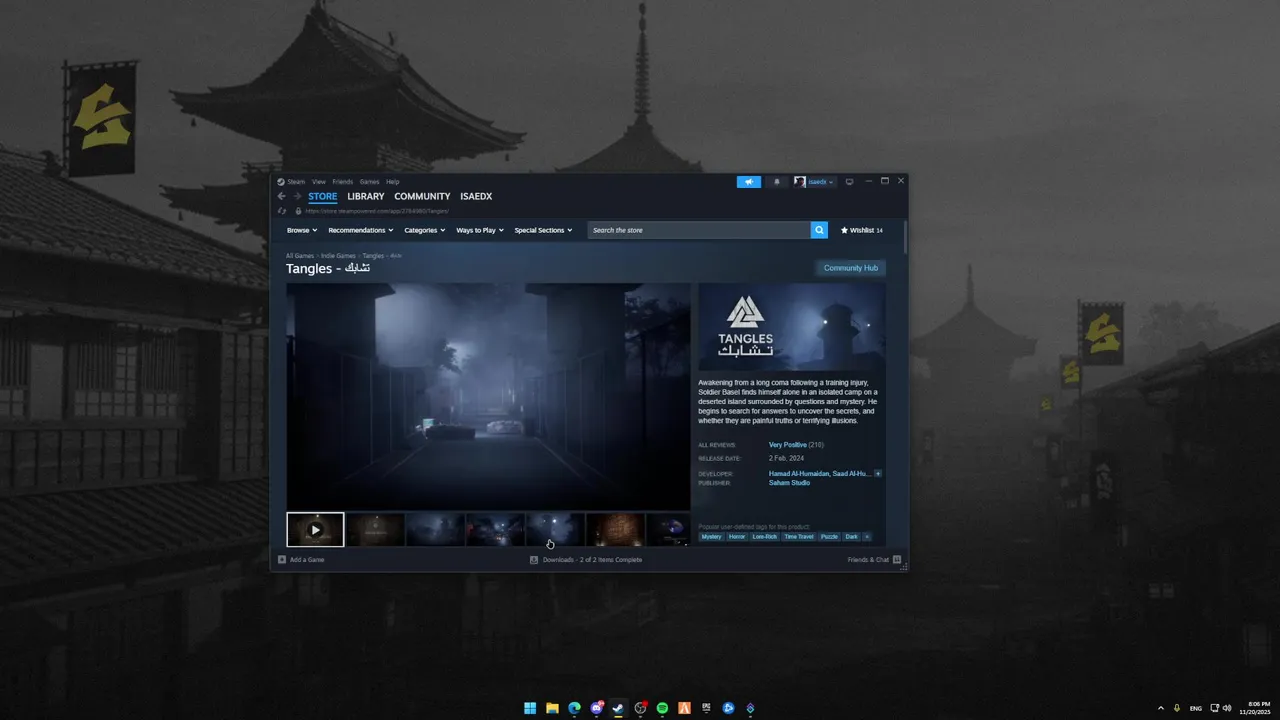Open Spotify from taskbar
This screenshot has width=1280, height=720.
663,708
